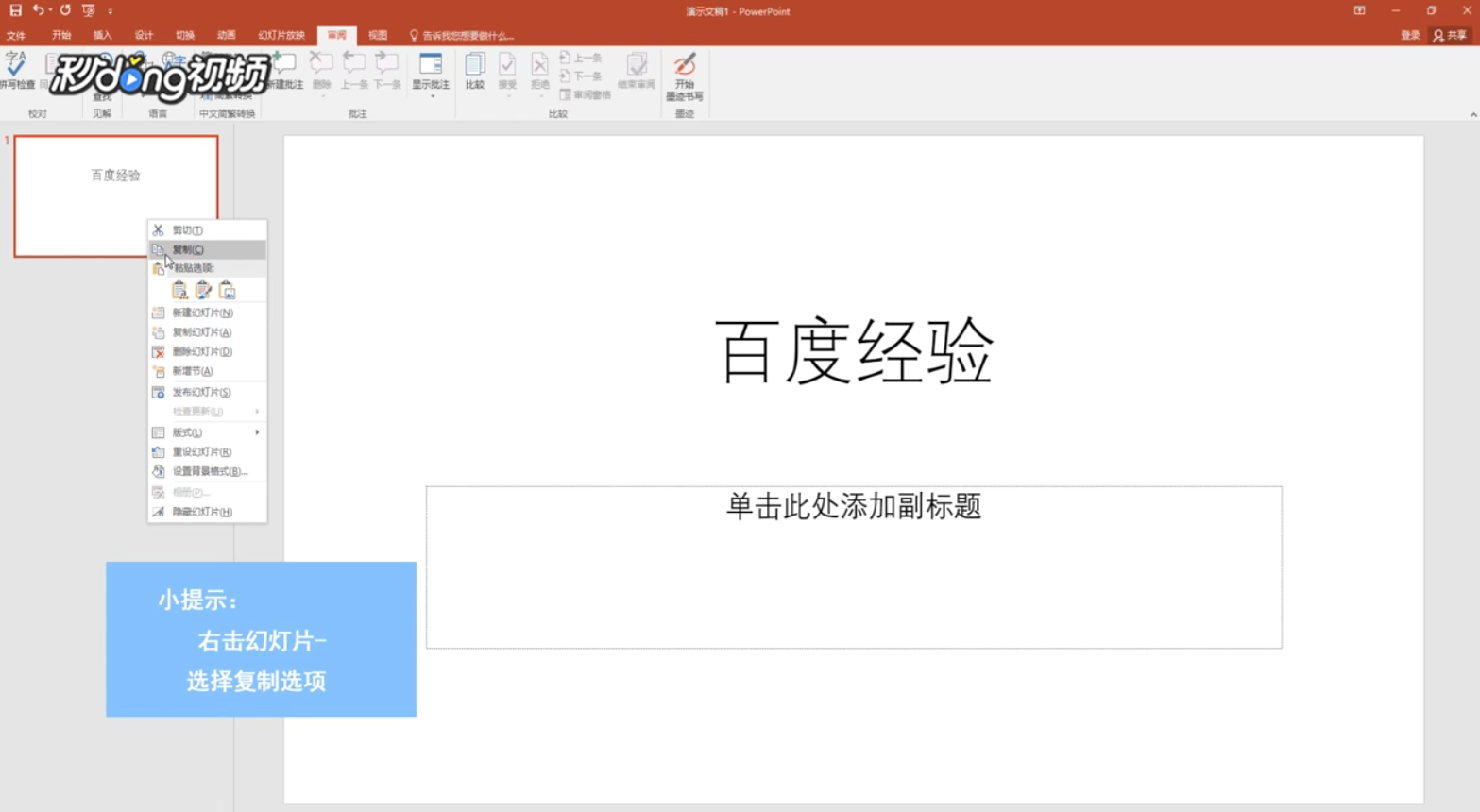Switch to the 插入 Insert tab
The height and width of the screenshot is (812, 1480).
pyautogui.click(x=102, y=35)
